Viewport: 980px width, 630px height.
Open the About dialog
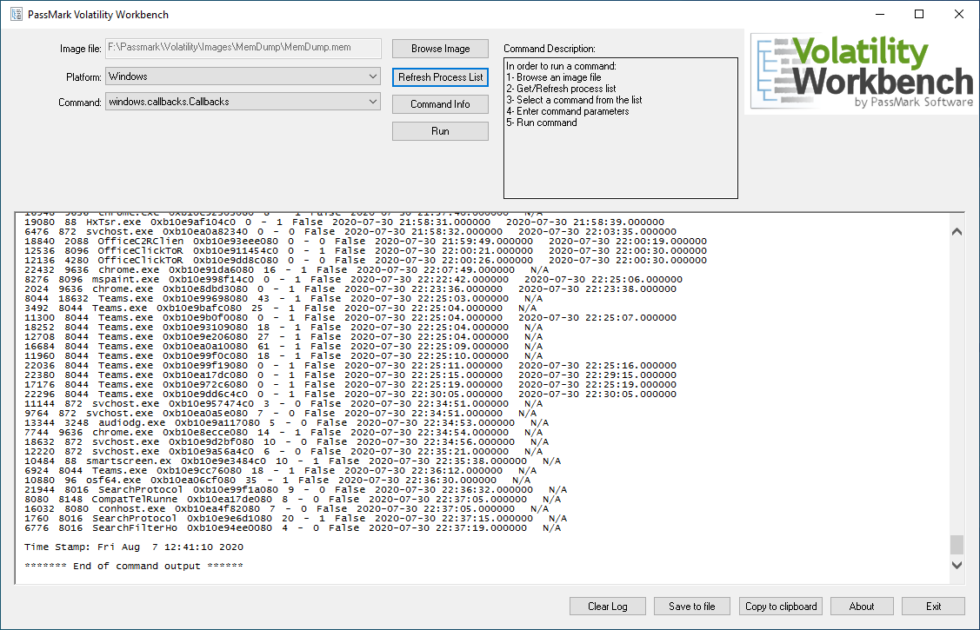861,606
